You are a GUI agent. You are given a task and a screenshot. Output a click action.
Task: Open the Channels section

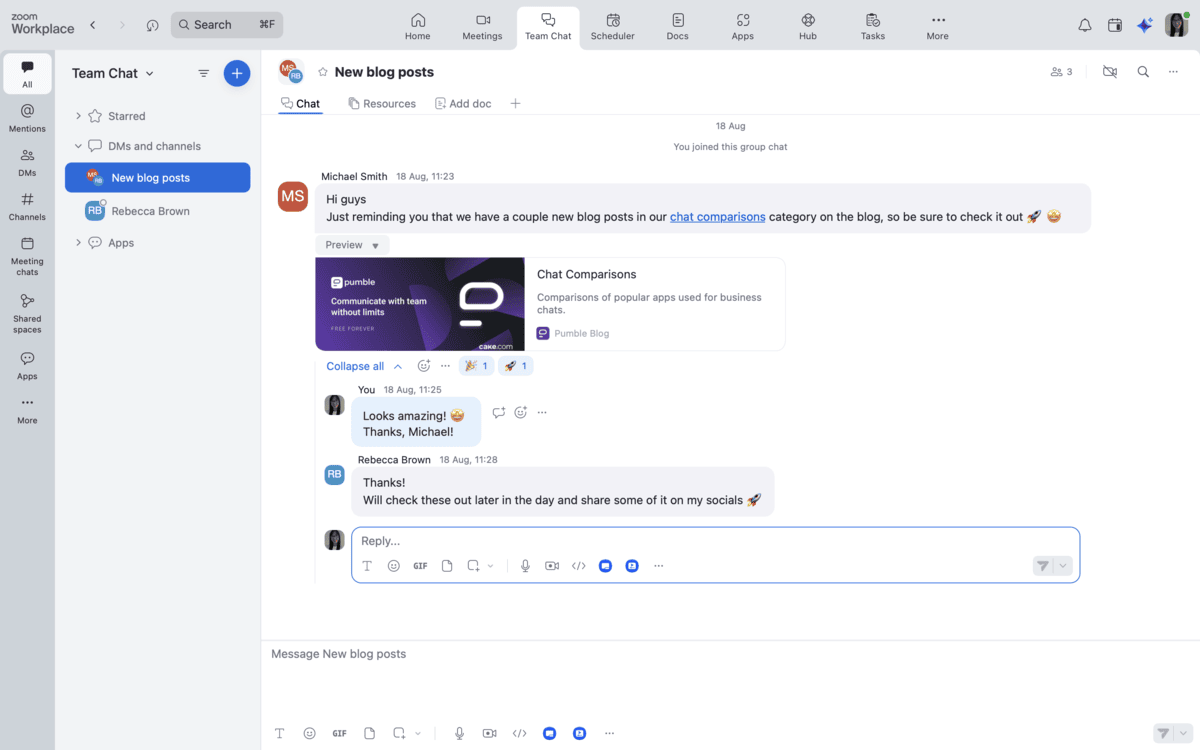click(27, 203)
